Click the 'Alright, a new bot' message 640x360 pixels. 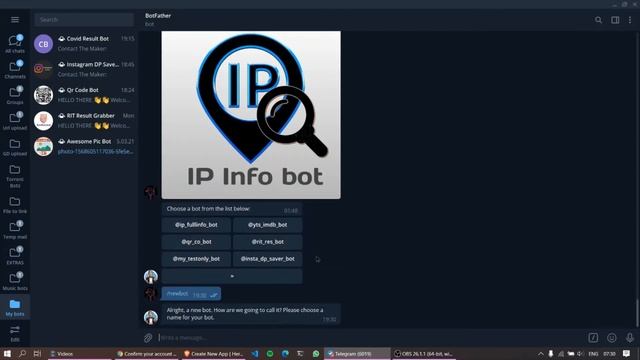[x=251, y=314]
